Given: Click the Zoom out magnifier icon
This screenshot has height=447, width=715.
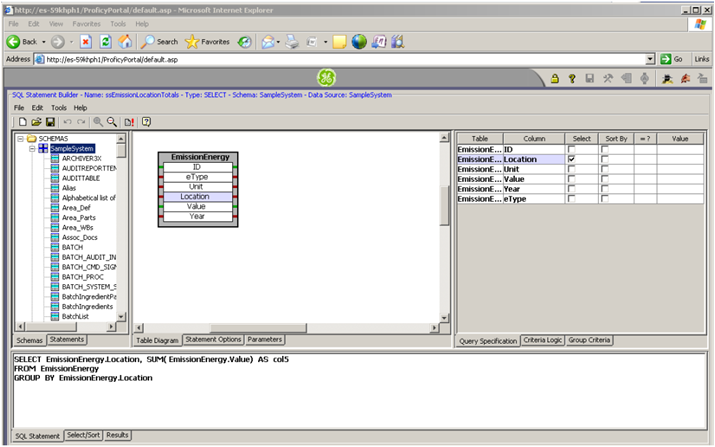Looking at the screenshot, I should click(x=112, y=122).
